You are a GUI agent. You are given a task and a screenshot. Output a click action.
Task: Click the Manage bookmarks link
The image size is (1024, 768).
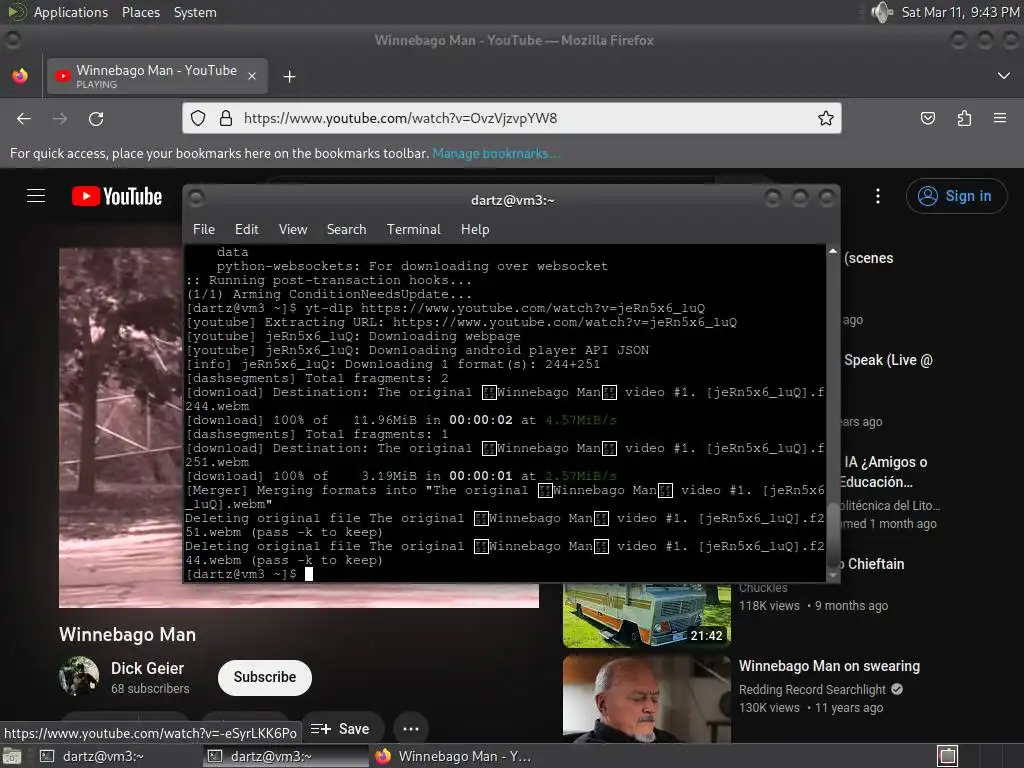pyautogui.click(x=496, y=153)
